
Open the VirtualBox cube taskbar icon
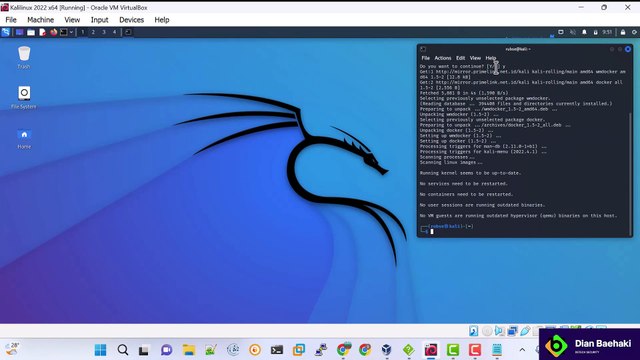[x=386, y=350]
